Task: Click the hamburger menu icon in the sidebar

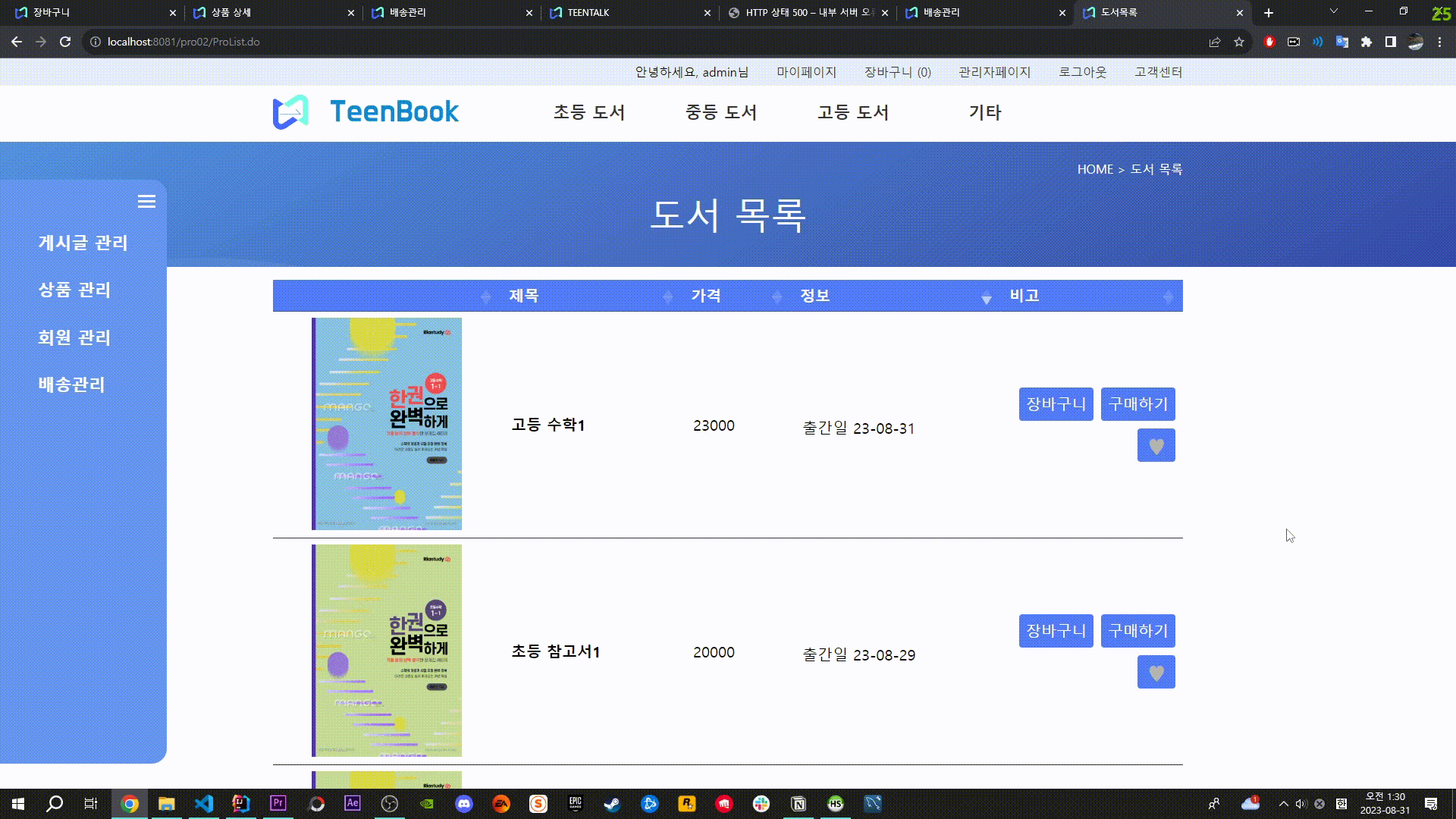Action: 146,202
